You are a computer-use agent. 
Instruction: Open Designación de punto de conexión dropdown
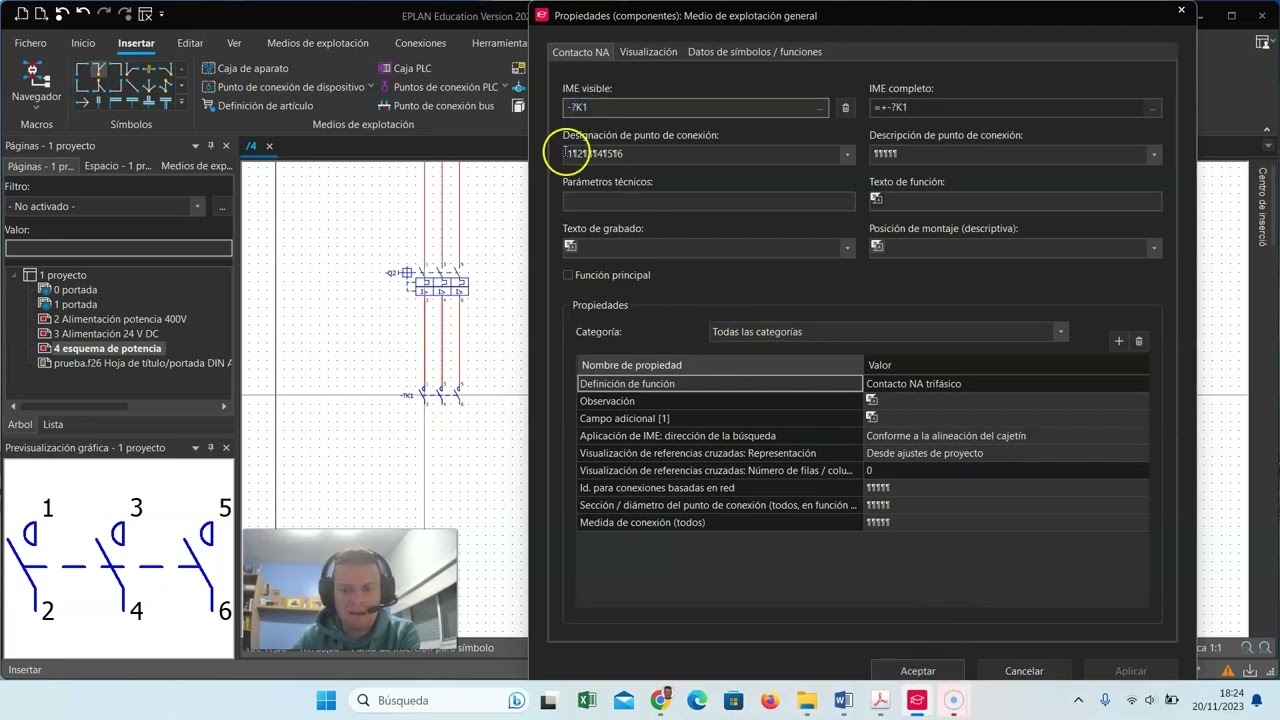[x=847, y=154]
